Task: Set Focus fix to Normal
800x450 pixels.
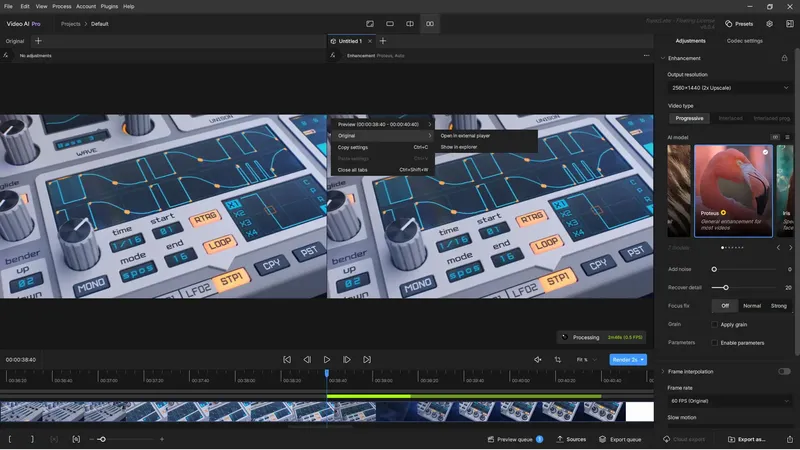Action: 752,306
